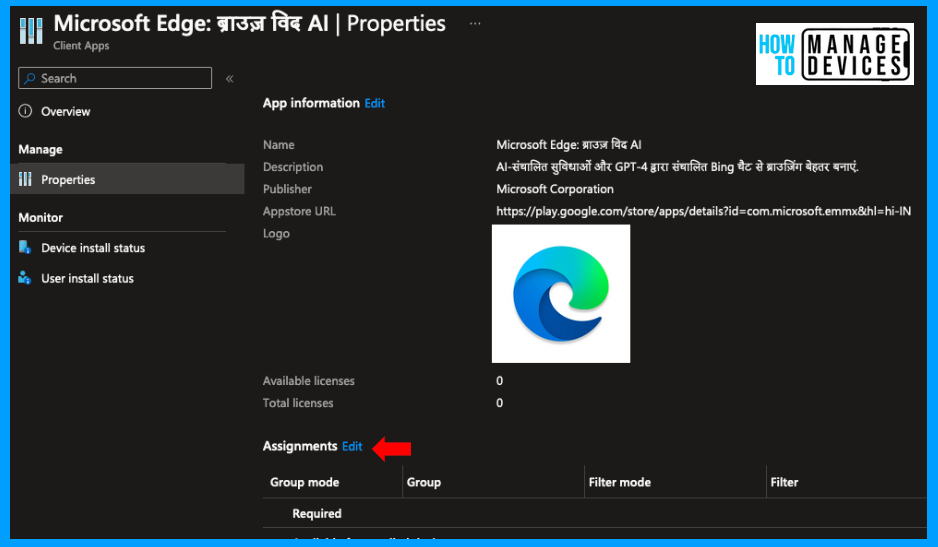Click the Appstore URL label
The width and height of the screenshot is (938, 547).
coord(299,211)
